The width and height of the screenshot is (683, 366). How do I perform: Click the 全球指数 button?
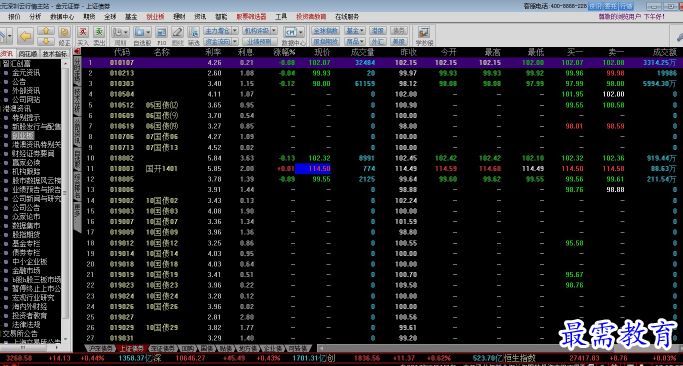click(x=325, y=31)
